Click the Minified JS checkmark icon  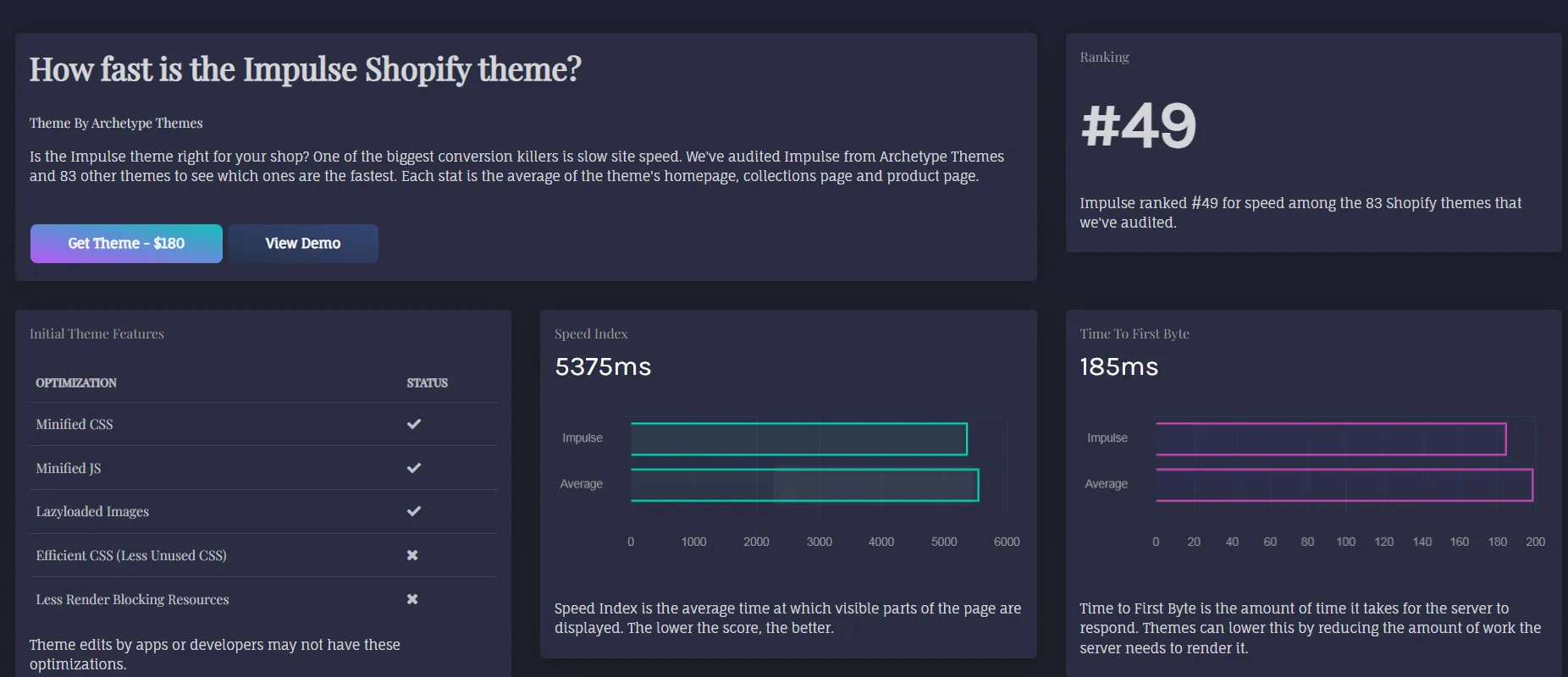click(414, 468)
